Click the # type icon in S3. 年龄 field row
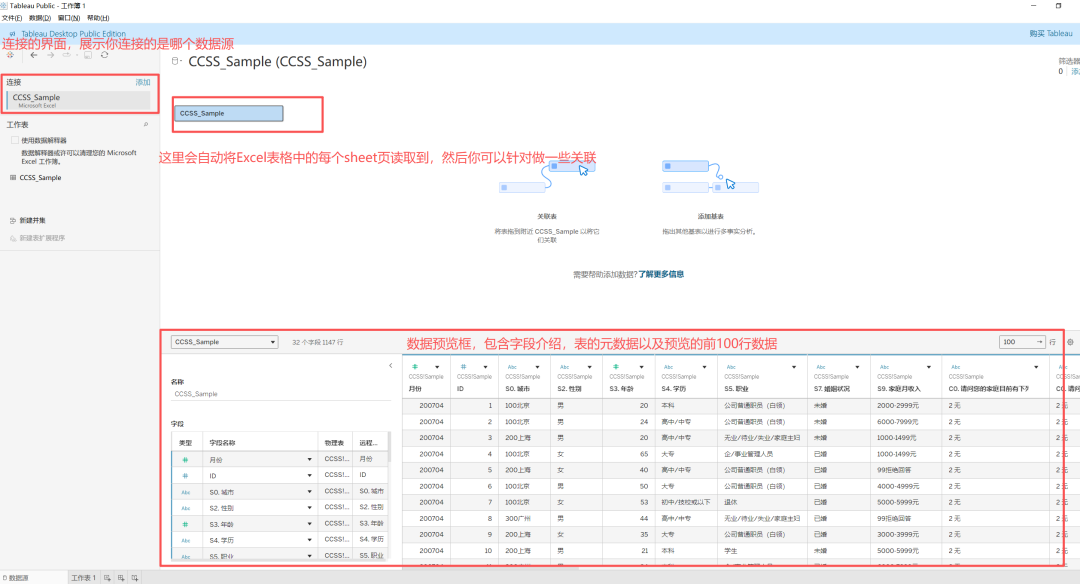Viewport: 1080px width, 584px height. (x=185, y=524)
